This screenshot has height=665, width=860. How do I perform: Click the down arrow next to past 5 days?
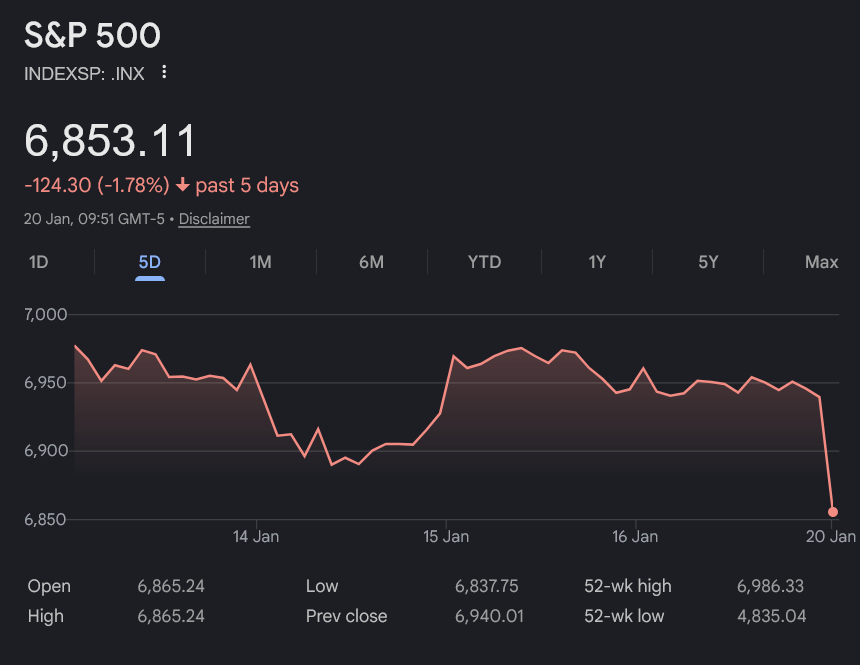click(x=183, y=185)
